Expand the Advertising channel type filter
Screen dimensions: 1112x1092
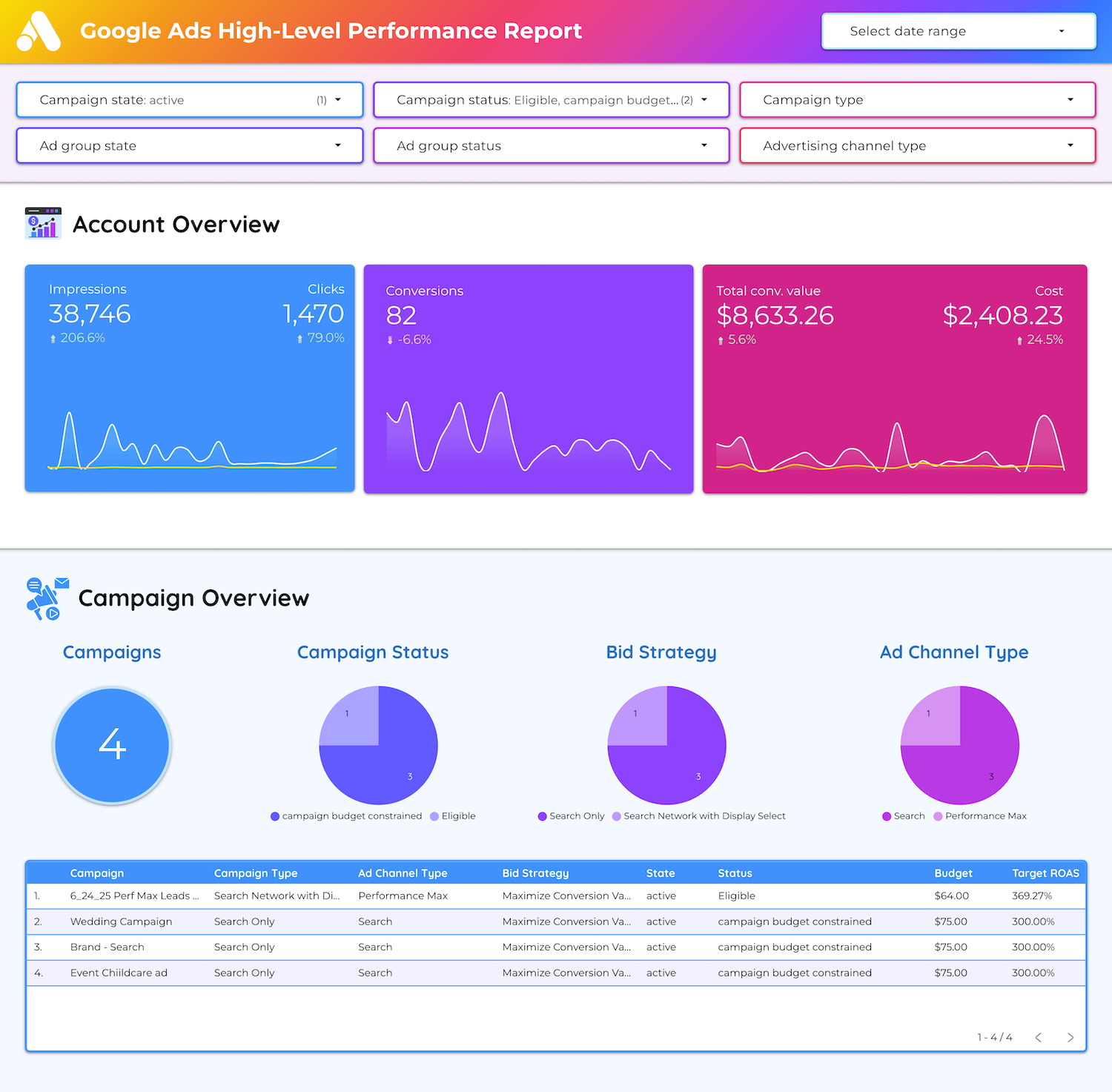(918, 146)
